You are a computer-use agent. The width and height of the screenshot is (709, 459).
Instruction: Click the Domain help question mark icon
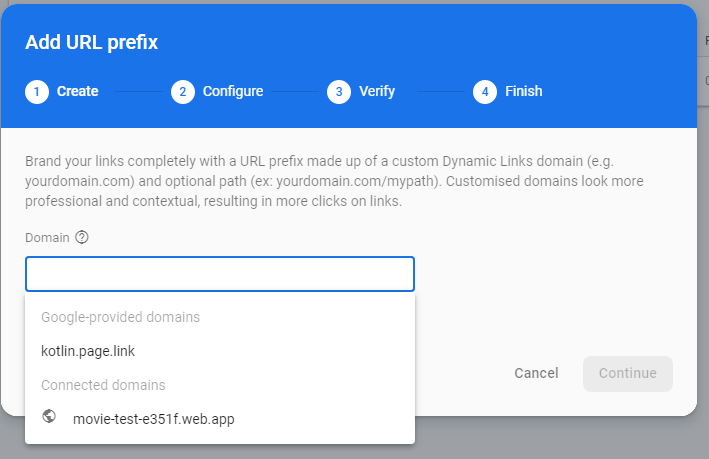tap(82, 238)
